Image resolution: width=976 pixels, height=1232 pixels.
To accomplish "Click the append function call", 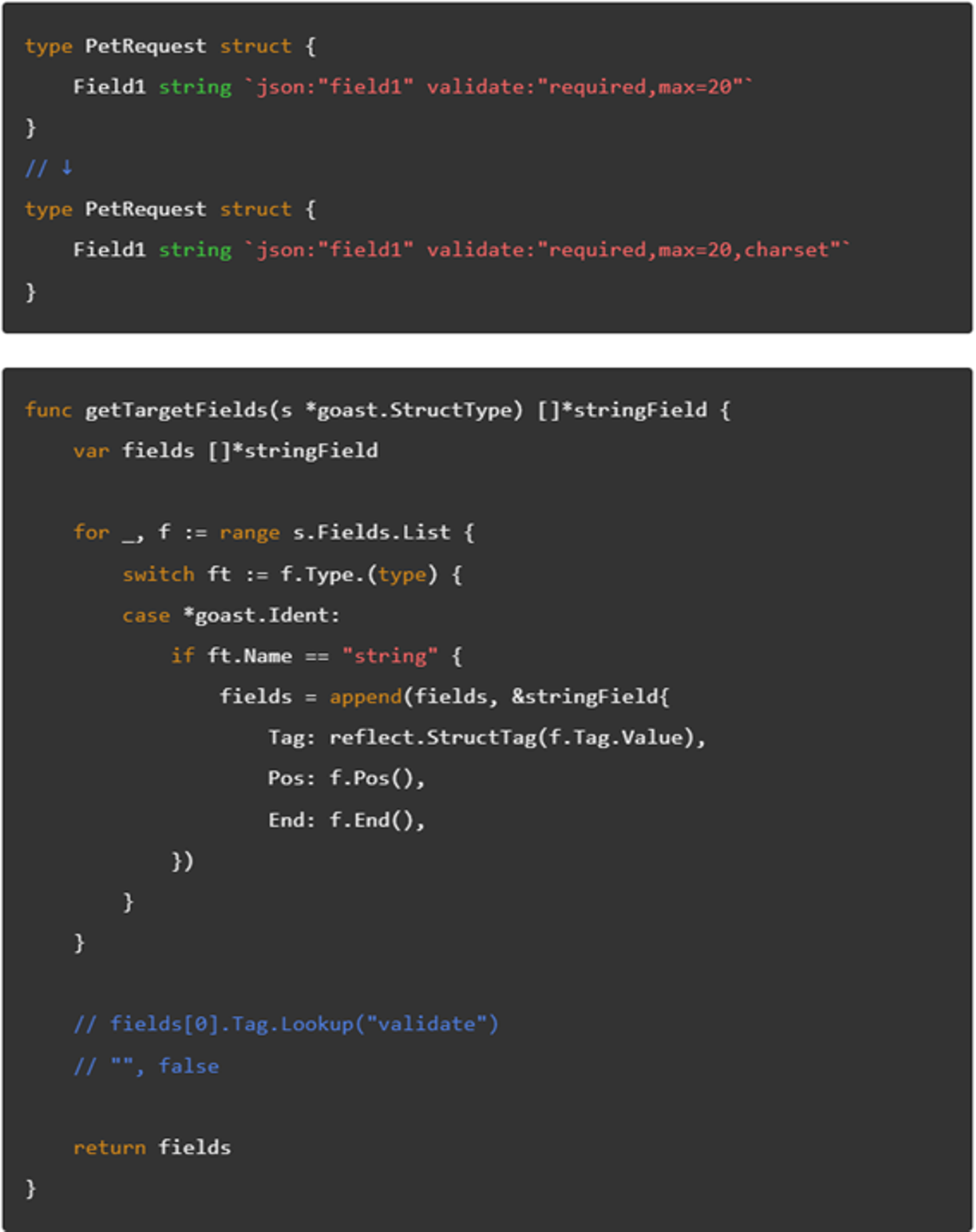I will click(x=365, y=697).
